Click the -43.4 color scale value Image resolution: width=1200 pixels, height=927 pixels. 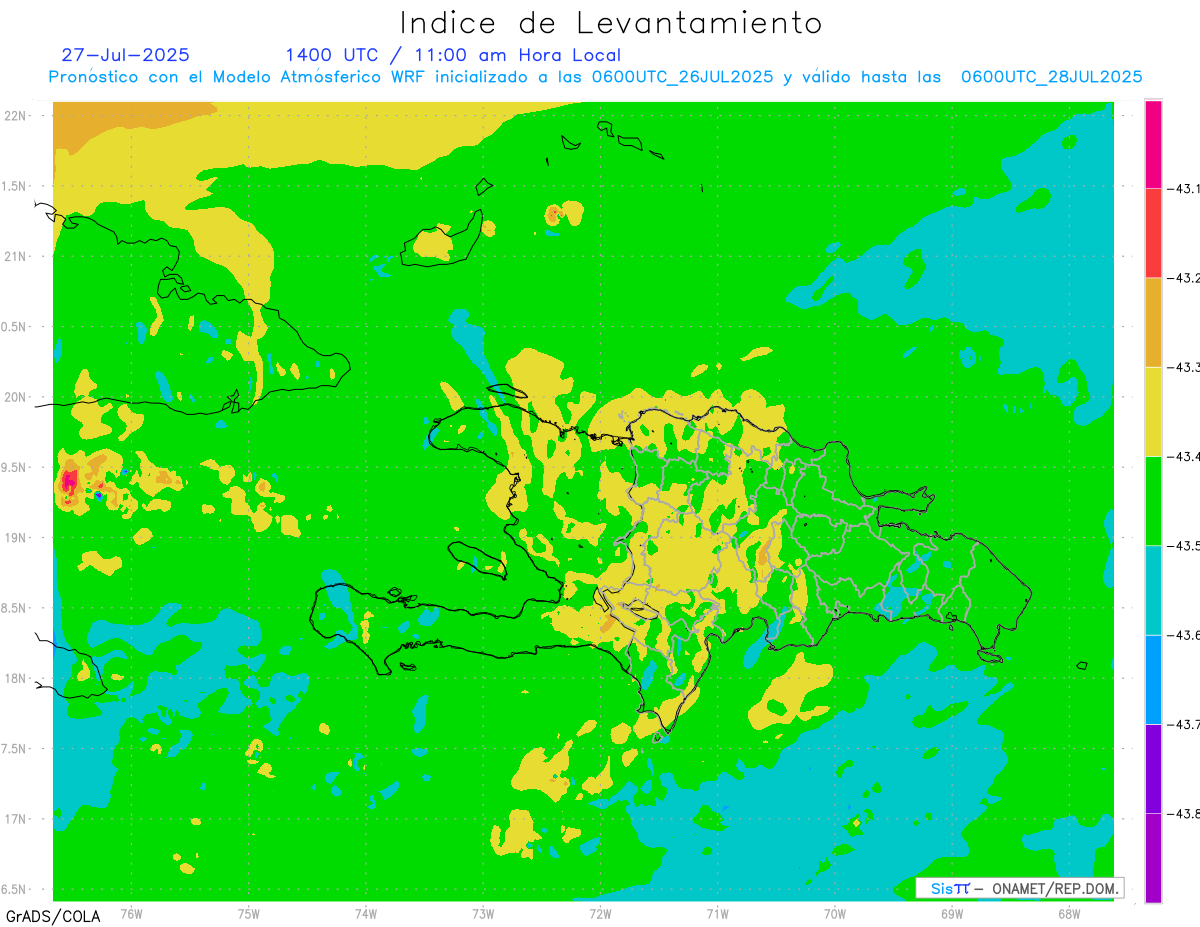pyautogui.click(x=1184, y=456)
